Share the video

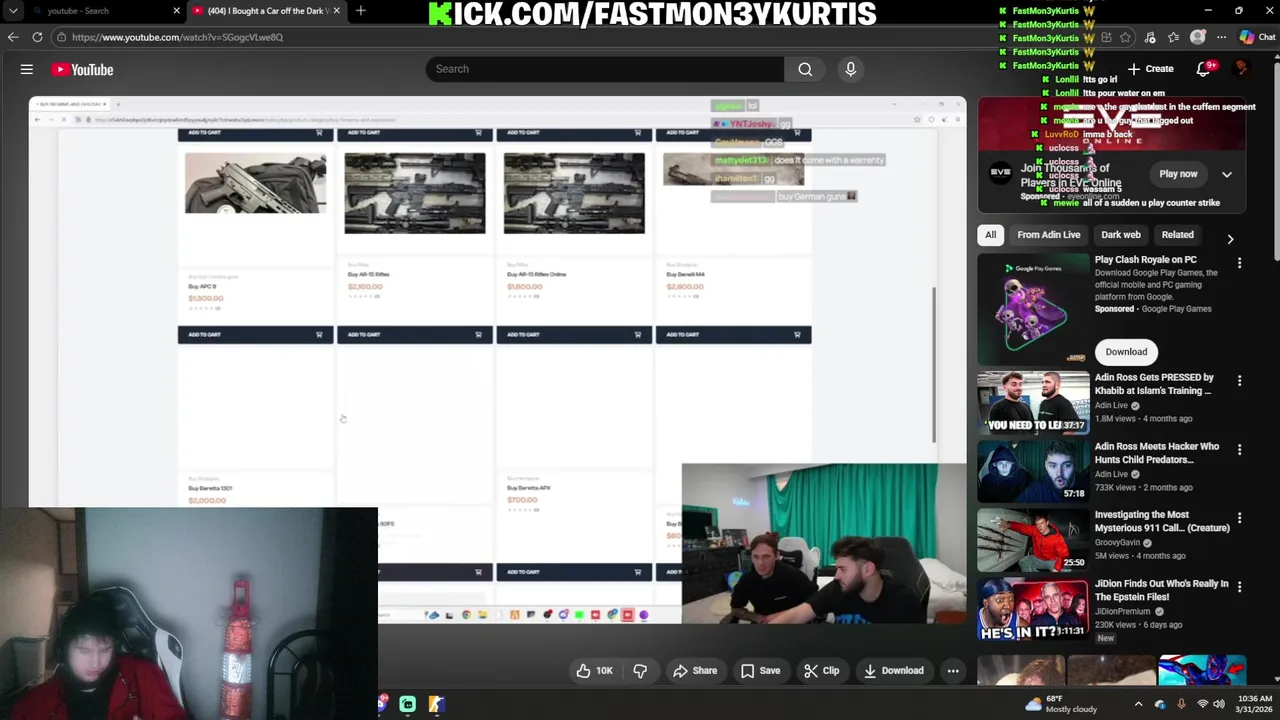point(695,671)
